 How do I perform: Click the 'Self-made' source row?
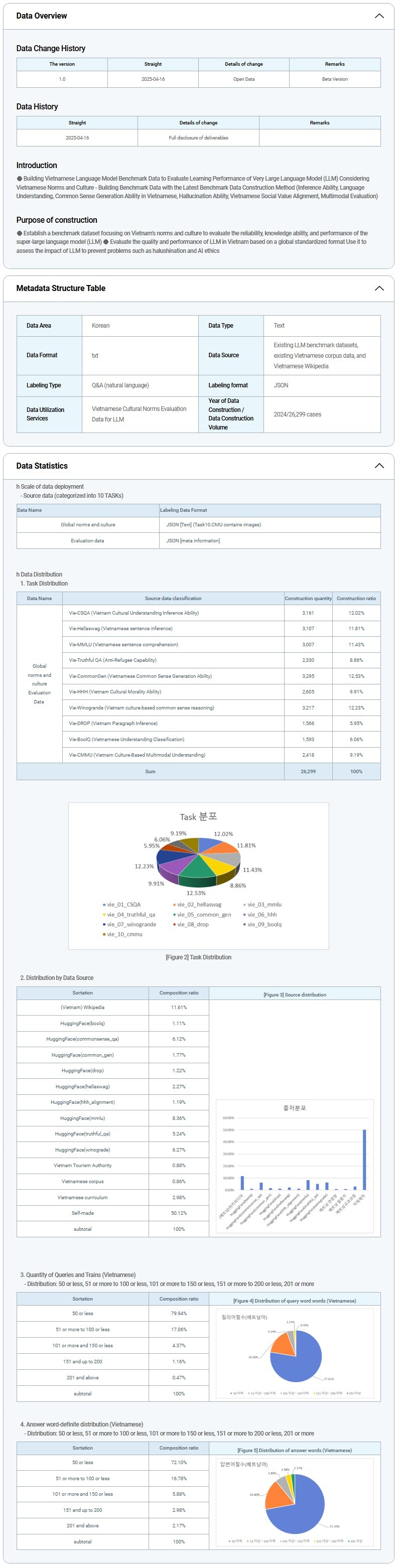click(x=83, y=1213)
